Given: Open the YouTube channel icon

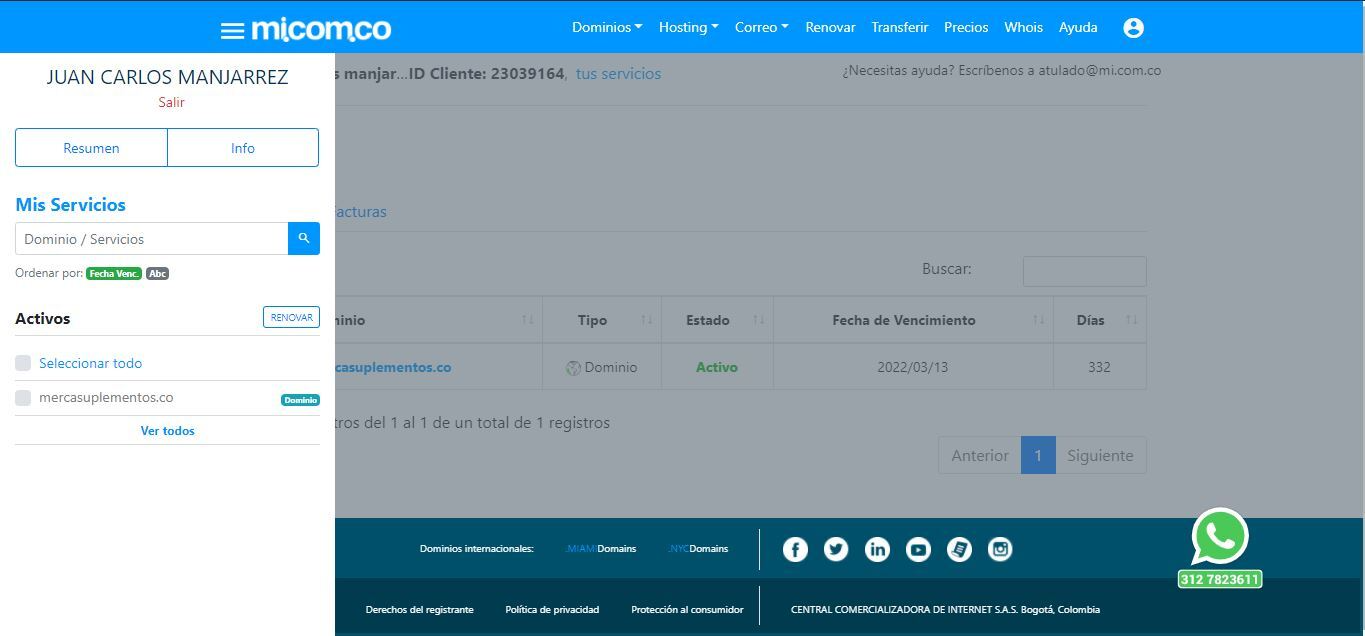Looking at the screenshot, I should (x=918, y=549).
